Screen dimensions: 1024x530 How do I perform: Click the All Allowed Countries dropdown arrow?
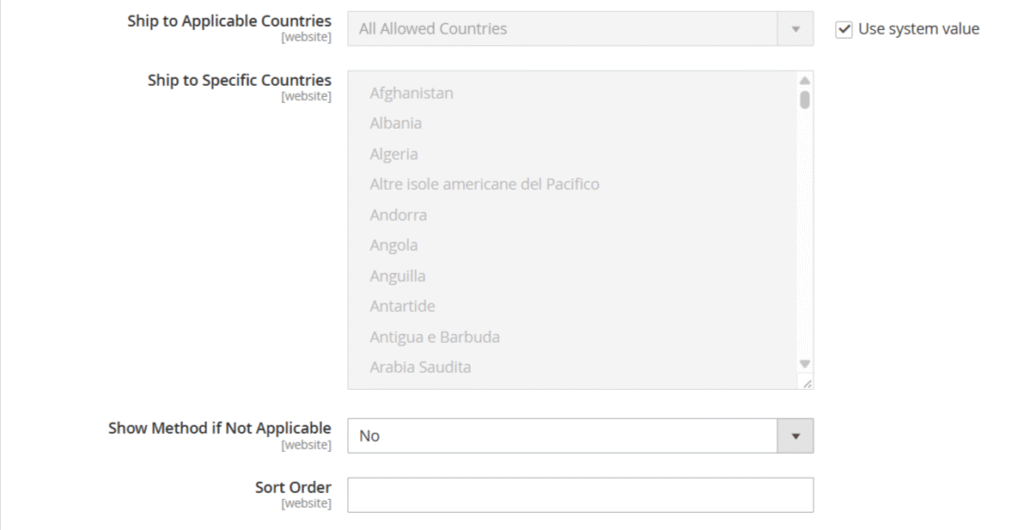point(796,29)
